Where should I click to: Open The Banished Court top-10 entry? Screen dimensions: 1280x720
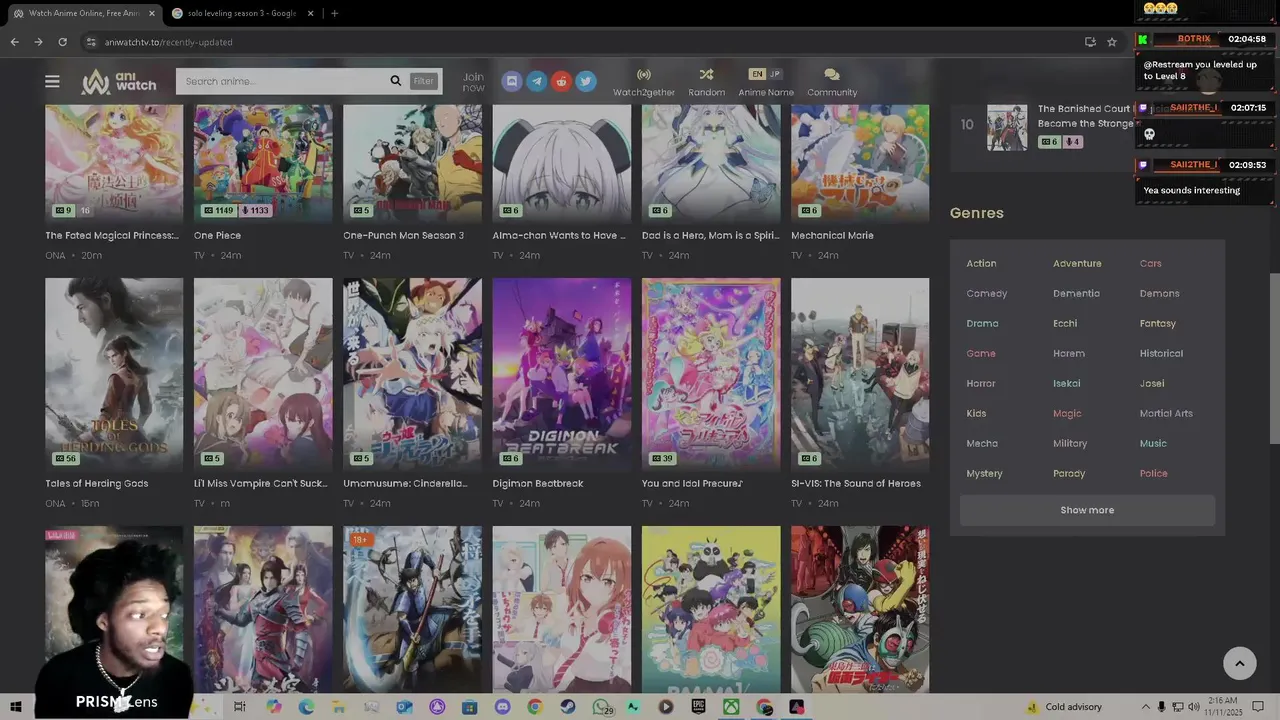pos(1084,116)
